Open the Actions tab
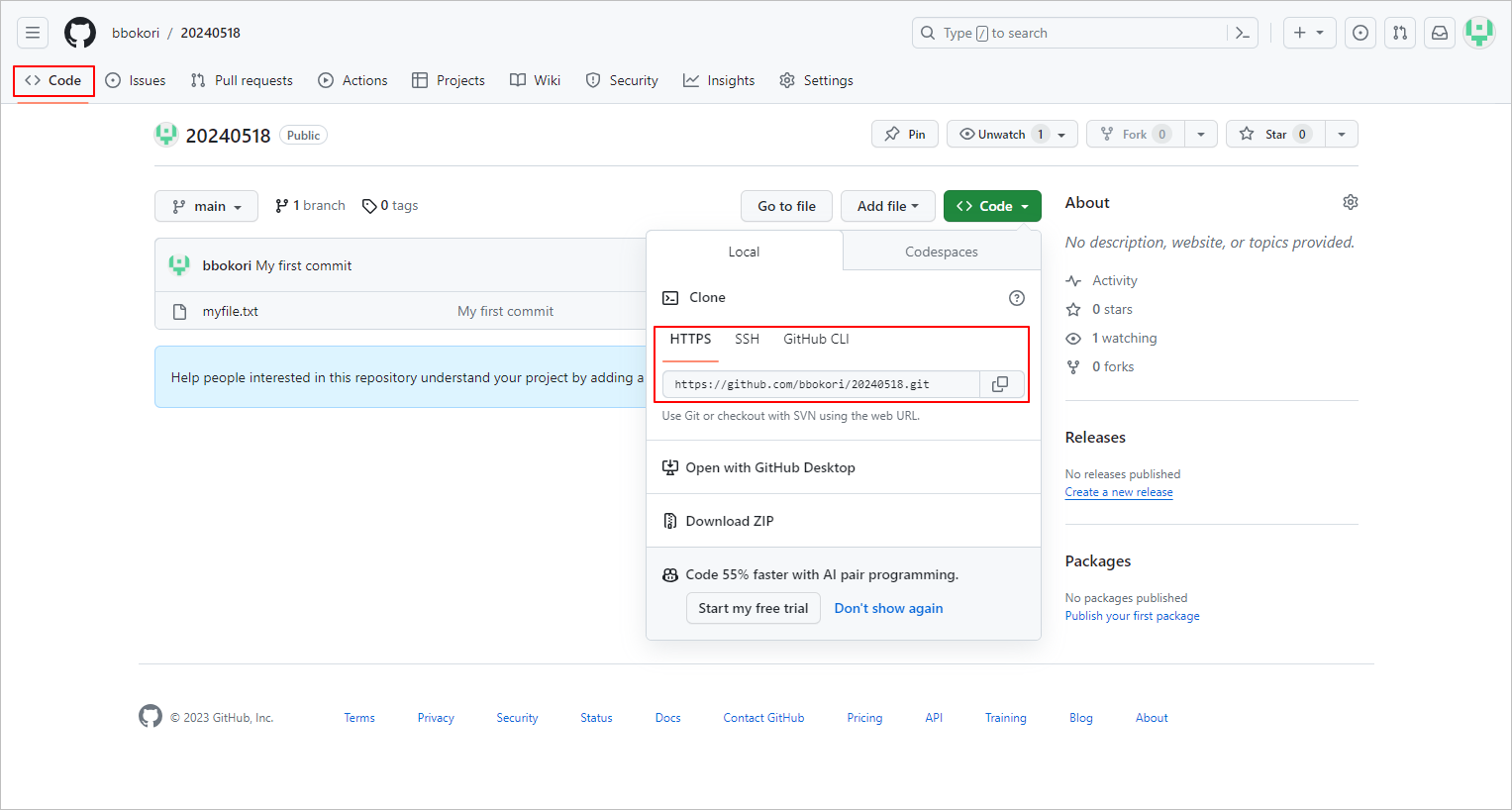The width and height of the screenshot is (1512, 810). click(353, 80)
